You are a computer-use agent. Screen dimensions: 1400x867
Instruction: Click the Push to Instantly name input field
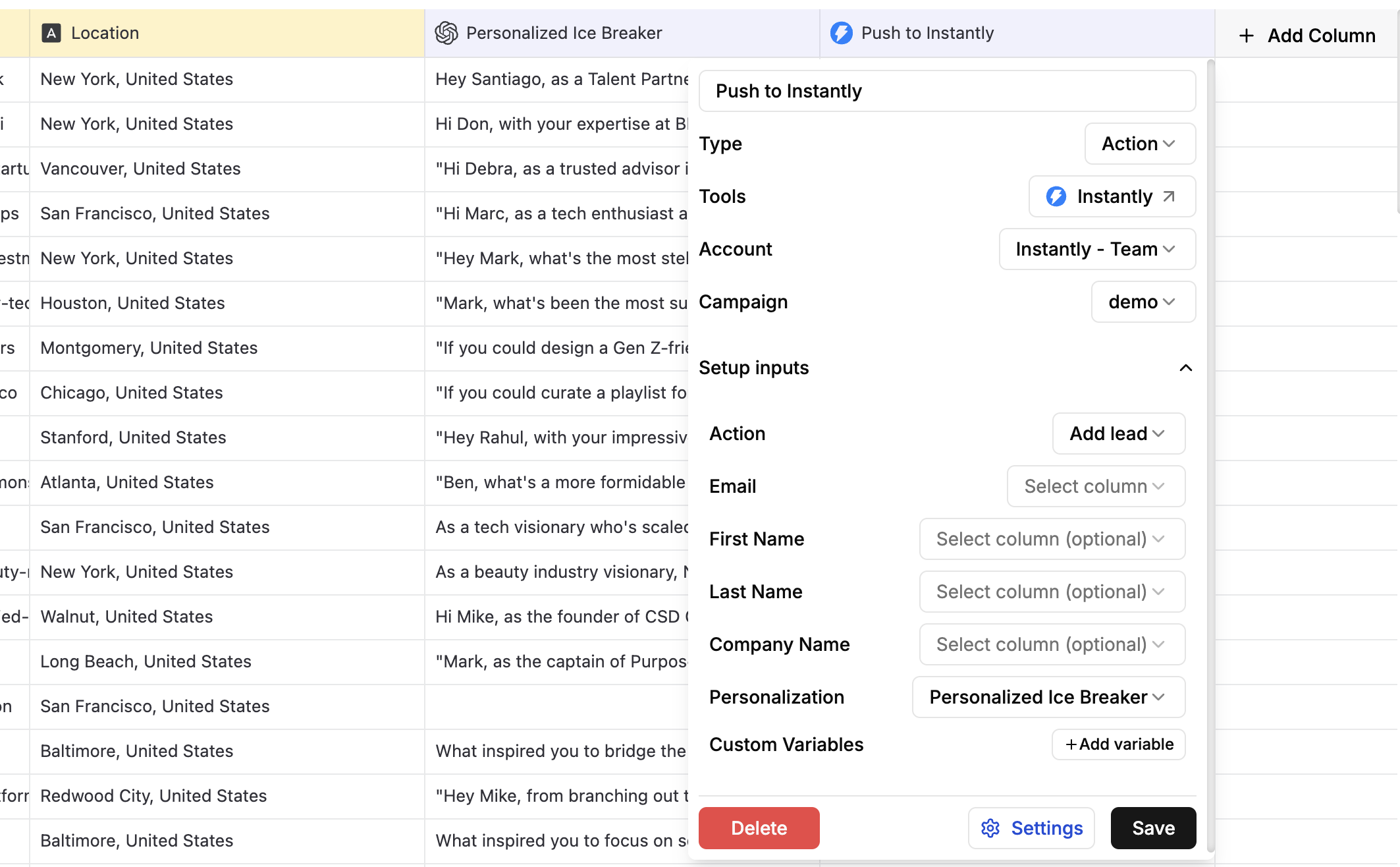947,91
